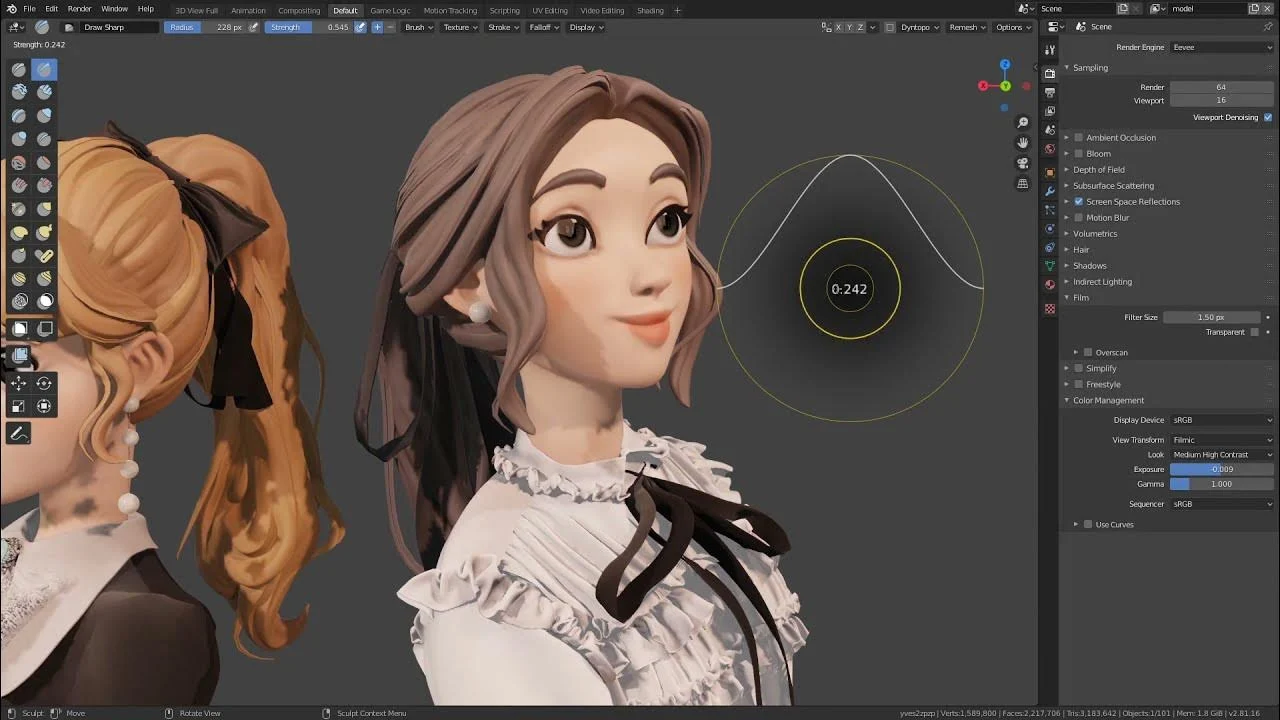Open the Render menu
Viewport: 1280px width, 720px height.
point(79,9)
